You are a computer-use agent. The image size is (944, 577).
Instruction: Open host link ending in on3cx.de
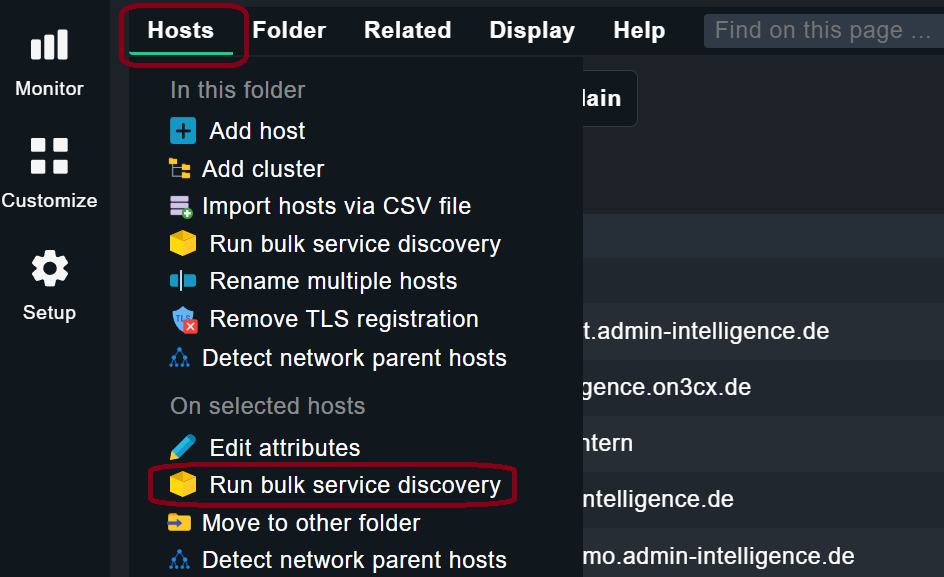666,387
